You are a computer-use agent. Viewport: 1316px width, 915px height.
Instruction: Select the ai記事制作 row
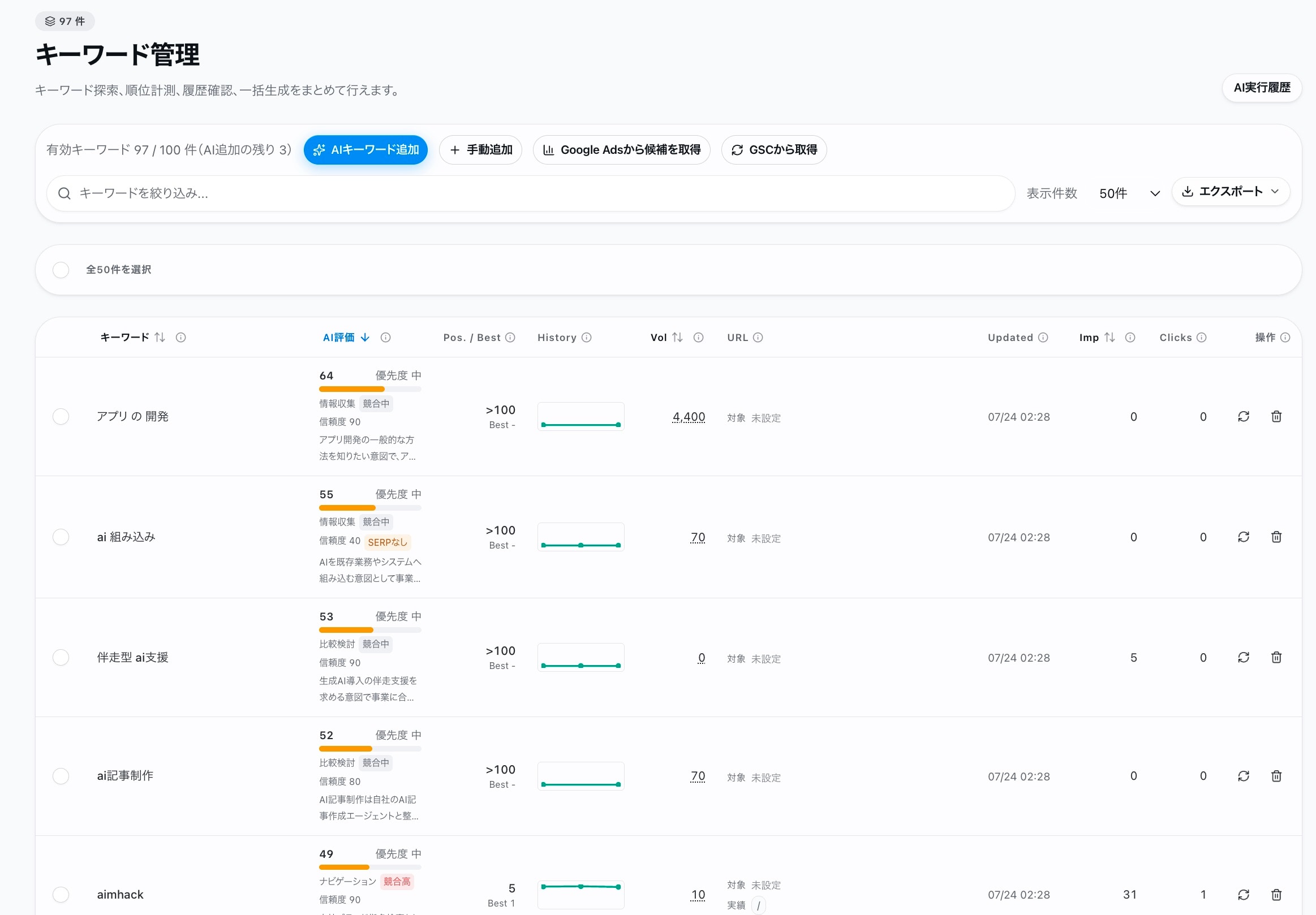[x=61, y=776]
